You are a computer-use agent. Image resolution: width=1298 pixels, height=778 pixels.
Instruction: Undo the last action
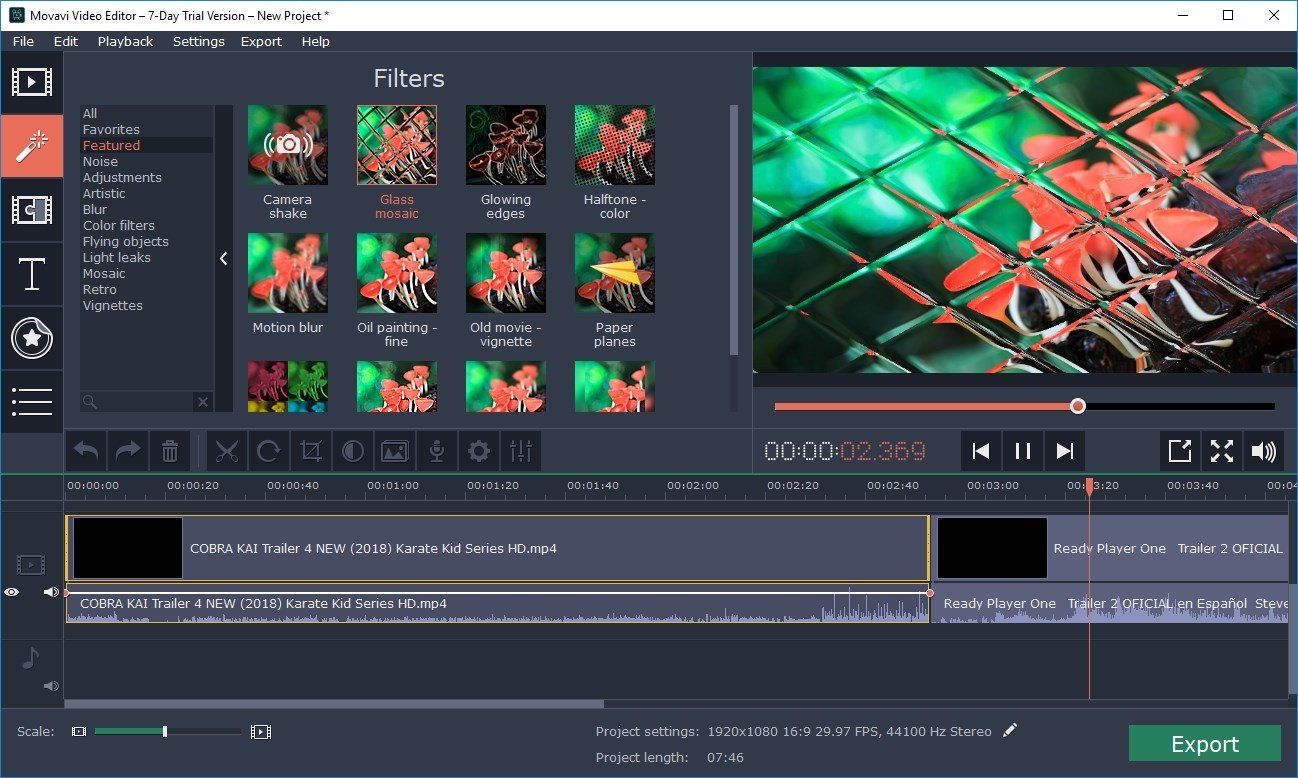click(x=85, y=450)
